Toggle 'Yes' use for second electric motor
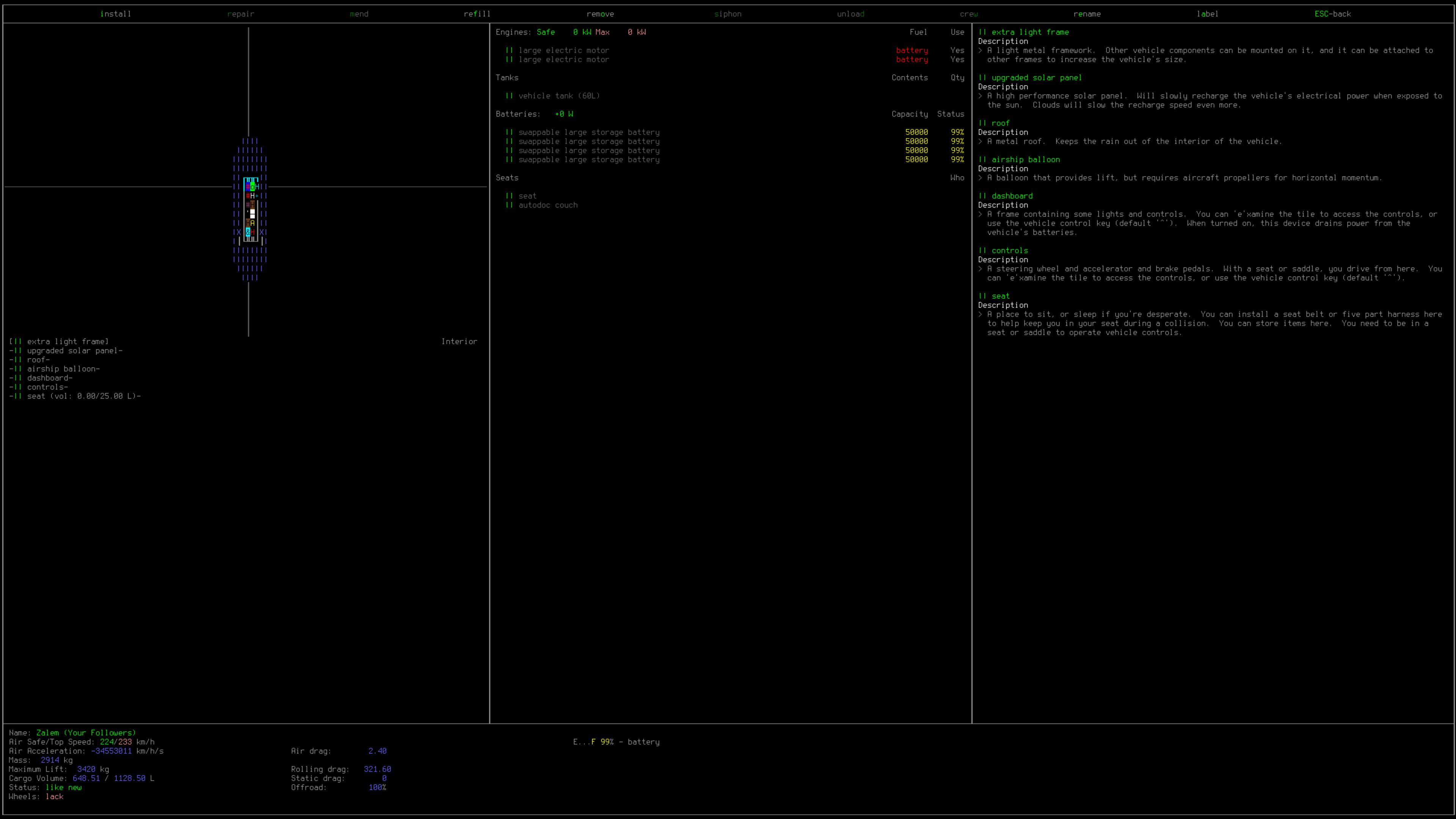 click(957, 60)
